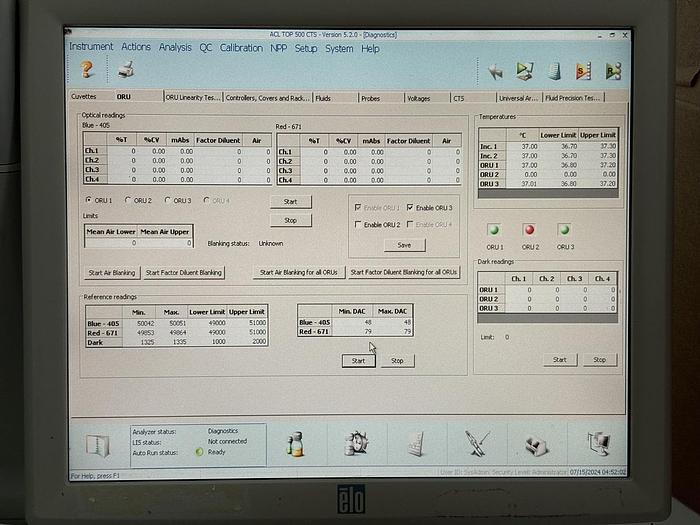Click the crossed tools icon in bottom bar
This screenshot has height=525, width=700.
click(x=477, y=443)
